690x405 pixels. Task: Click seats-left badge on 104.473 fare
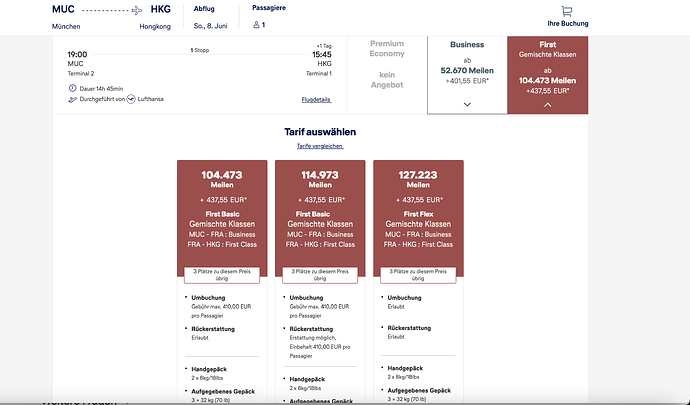[x=222, y=275]
